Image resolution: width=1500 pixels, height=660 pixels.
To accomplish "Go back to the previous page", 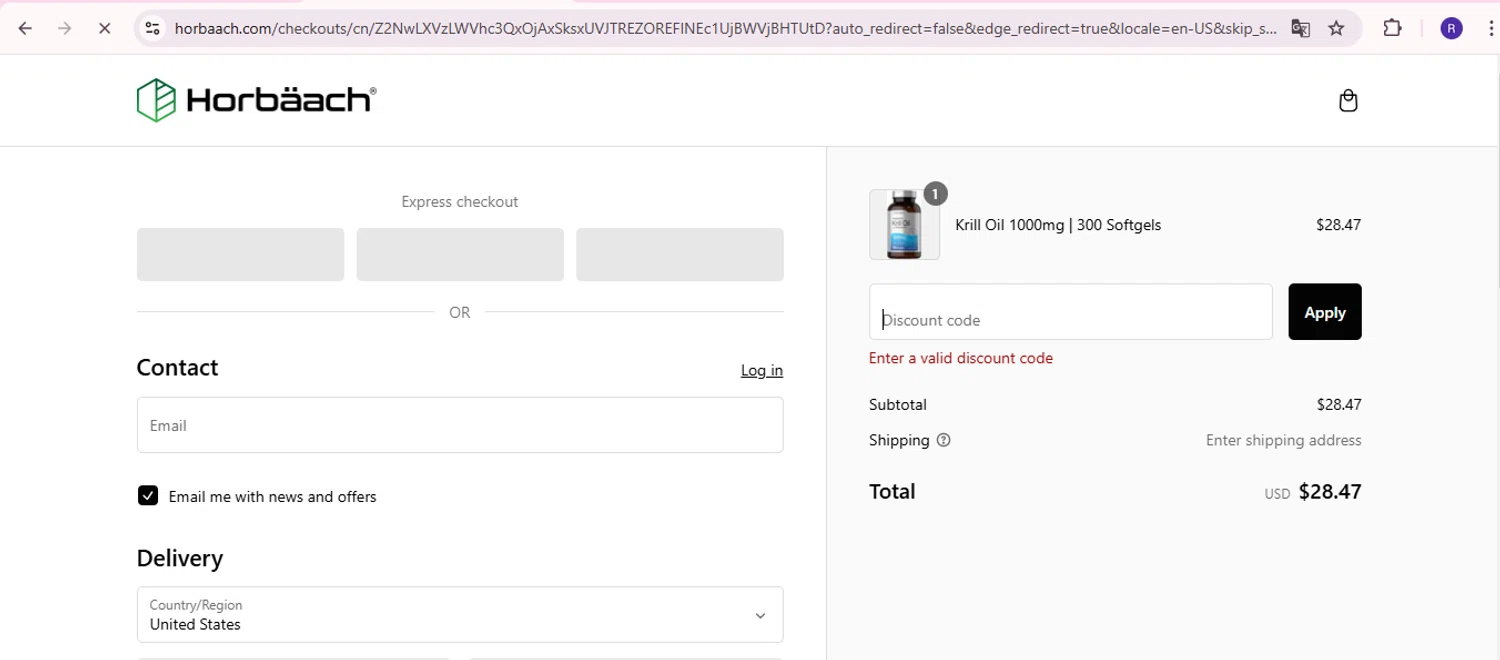I will pyautogui.click(x=25, y=28).
